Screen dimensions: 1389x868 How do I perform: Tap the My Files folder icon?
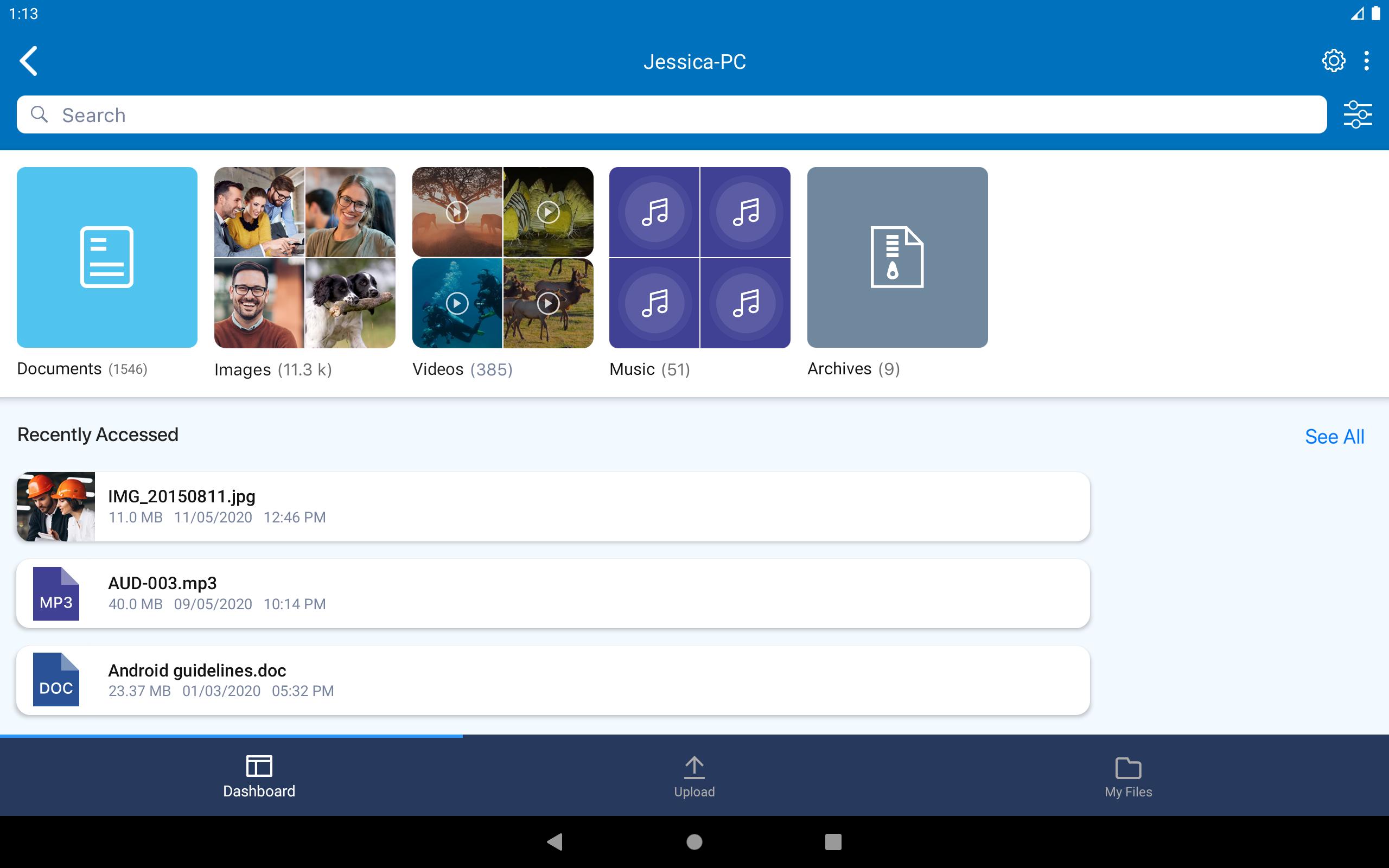coord(1128,768)
